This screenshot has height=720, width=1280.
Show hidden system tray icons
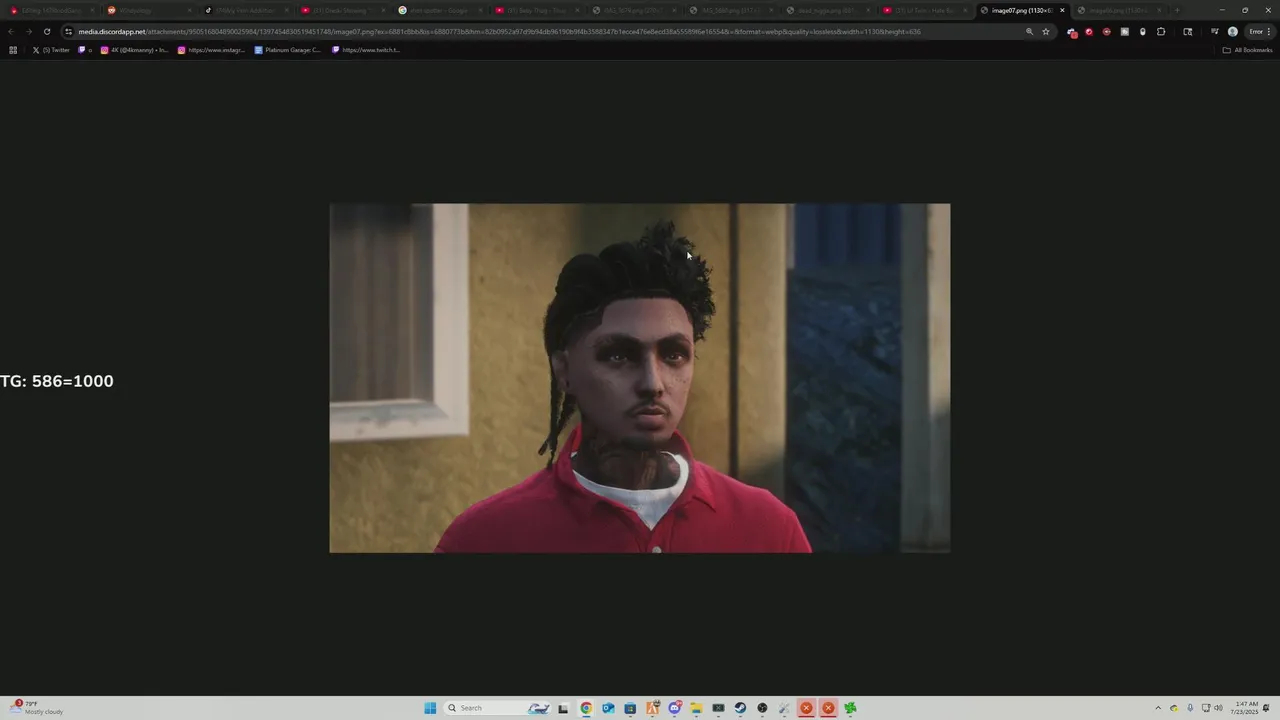click(1158, 708)
